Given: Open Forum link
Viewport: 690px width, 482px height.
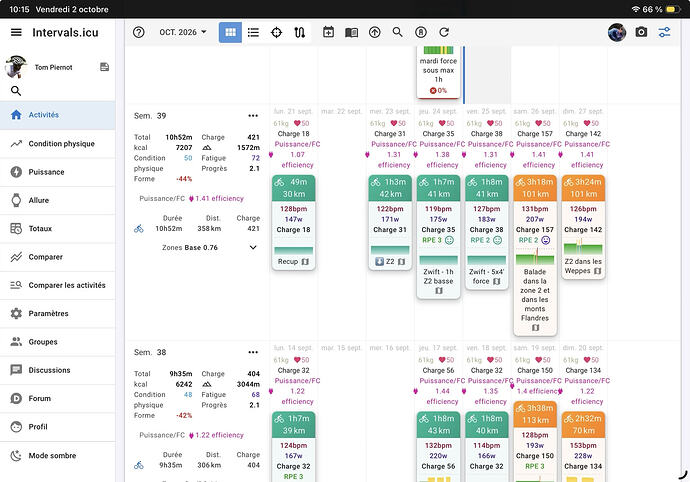Looking at the screenshot, I should pyautogui.click(x=58, y=398).
